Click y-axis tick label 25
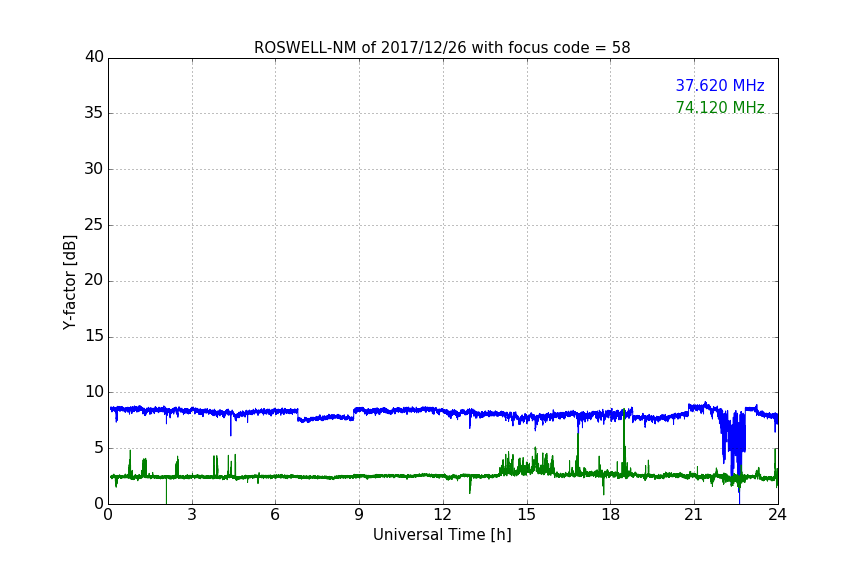Screen dimensions: 864x576 94,225
